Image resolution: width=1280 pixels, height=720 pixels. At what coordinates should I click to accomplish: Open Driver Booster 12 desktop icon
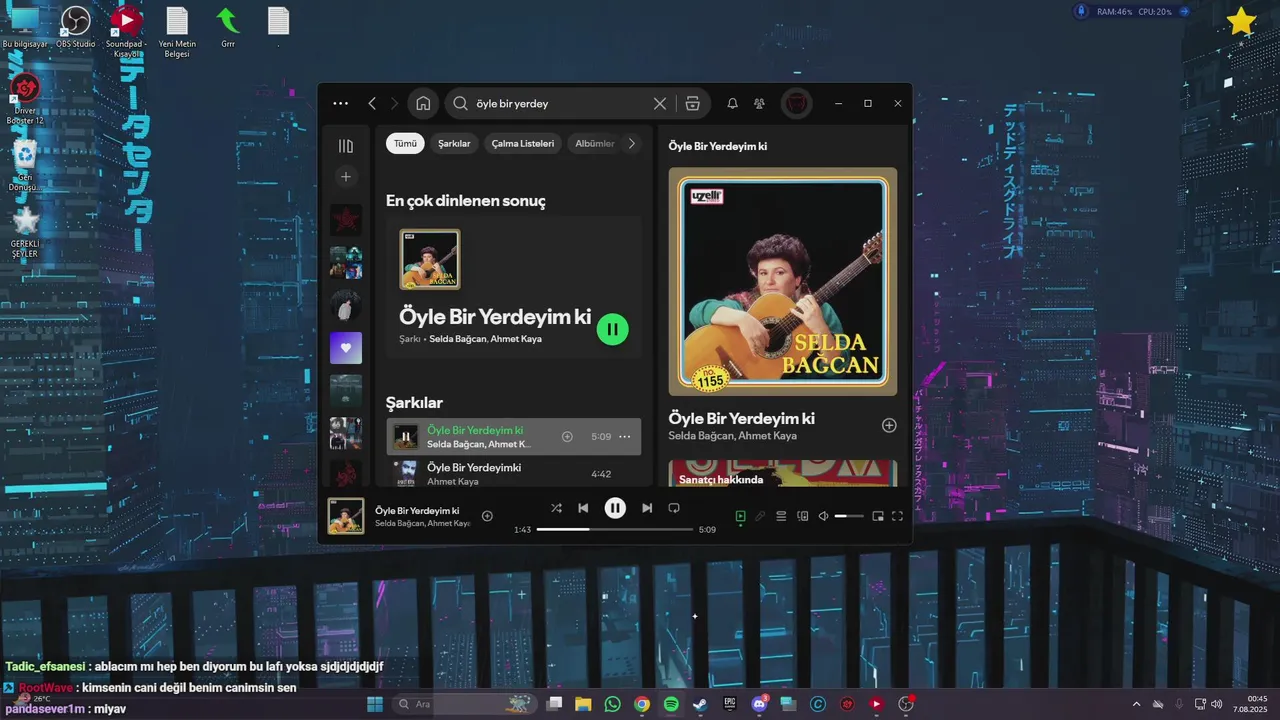point(25,98)
